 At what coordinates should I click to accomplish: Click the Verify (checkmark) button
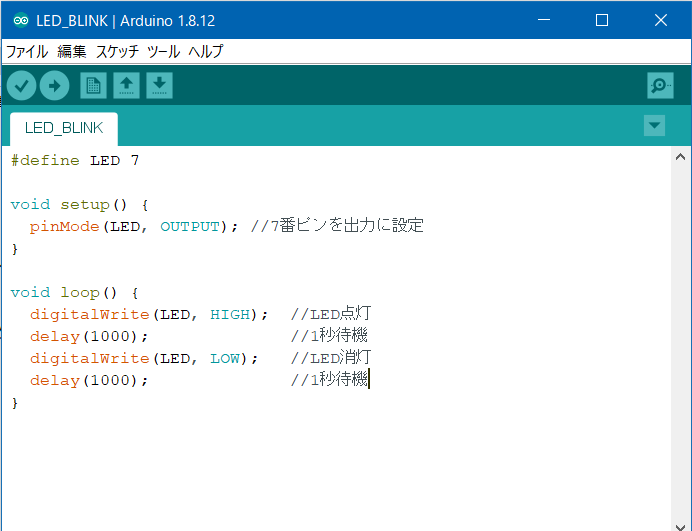[x=22, y=85]
